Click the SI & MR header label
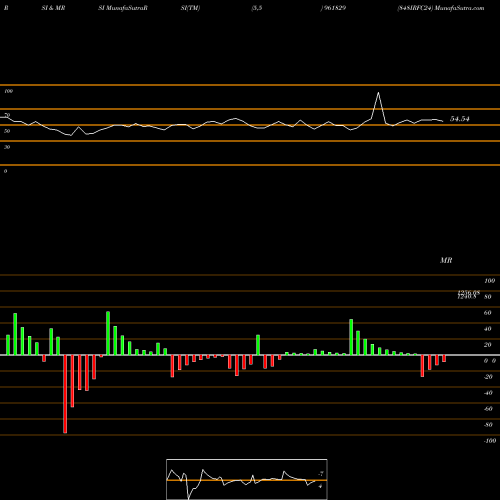The image size is (500, 500). tap(53, 8)
